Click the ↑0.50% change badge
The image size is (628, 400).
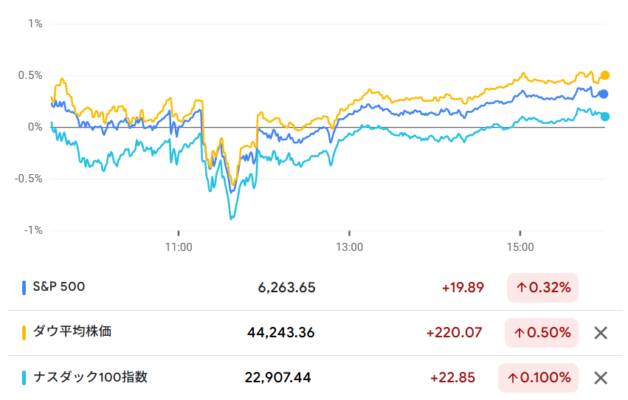[x=541, y=333]
